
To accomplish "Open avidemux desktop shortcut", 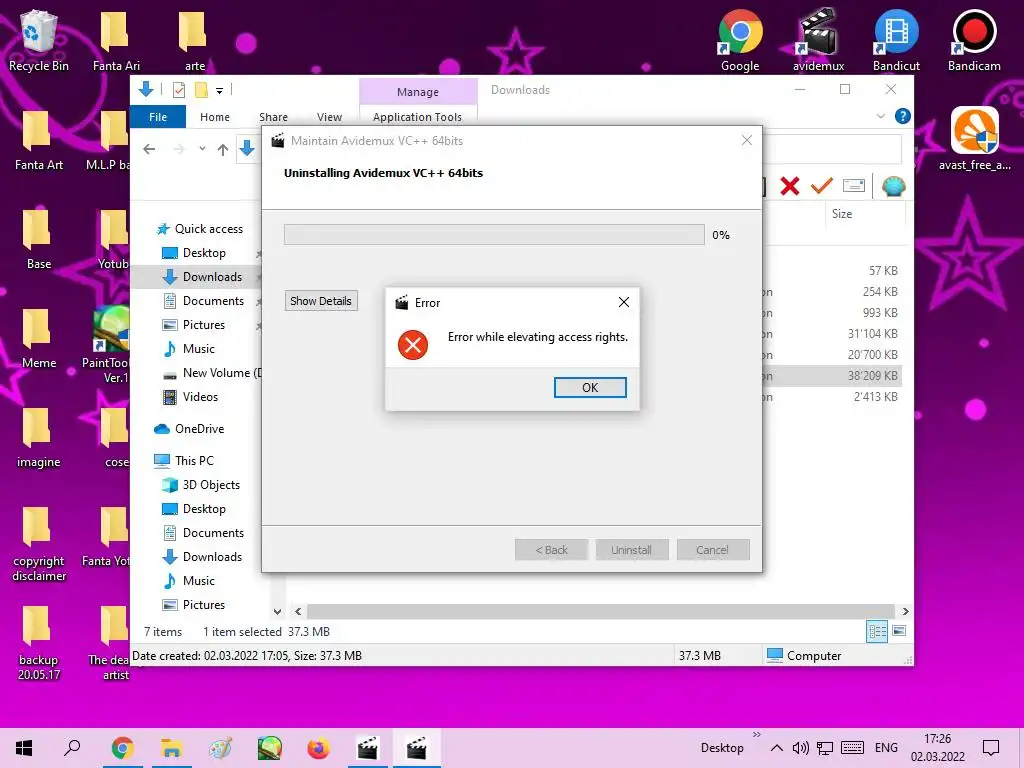I will 818,40.
